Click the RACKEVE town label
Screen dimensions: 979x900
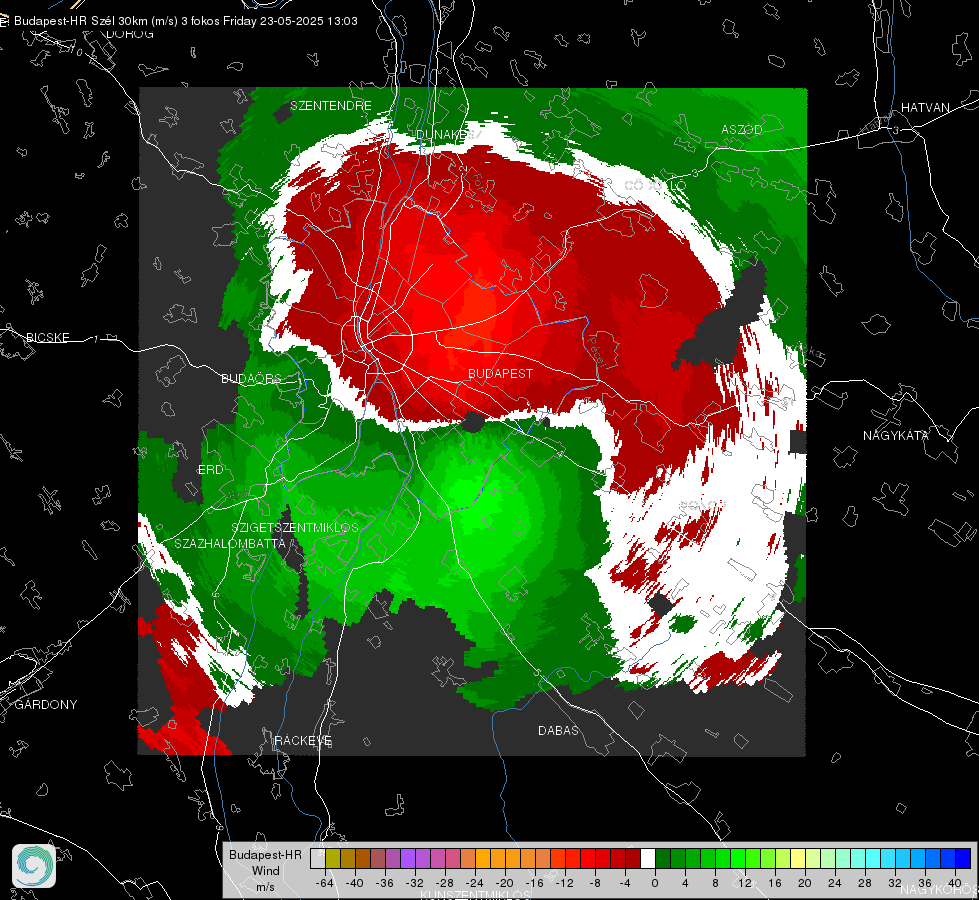303,740
